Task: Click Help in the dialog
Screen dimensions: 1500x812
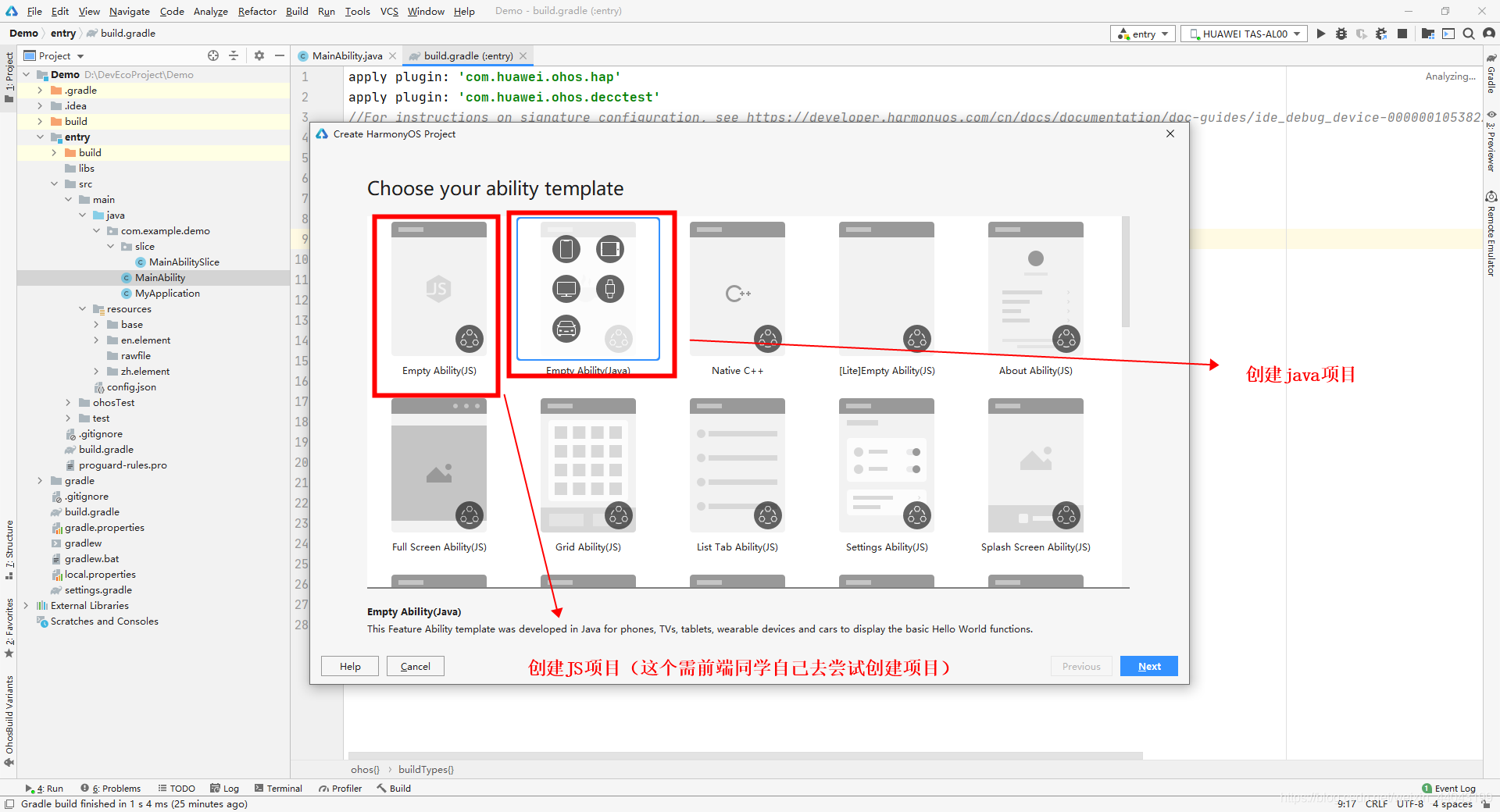Action: tap(350, 666)
